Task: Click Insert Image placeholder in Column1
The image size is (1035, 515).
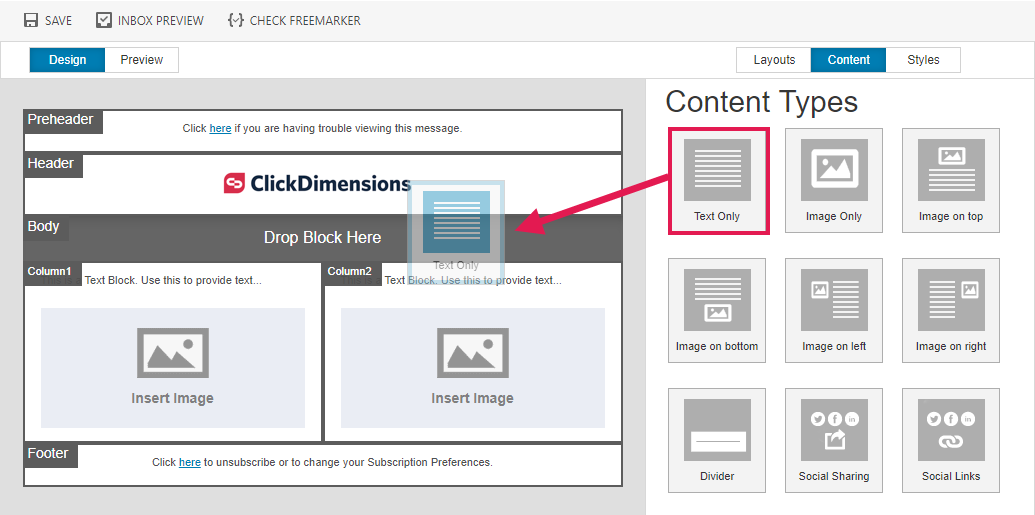Action: pyautogui.click(x=173, y=368)
